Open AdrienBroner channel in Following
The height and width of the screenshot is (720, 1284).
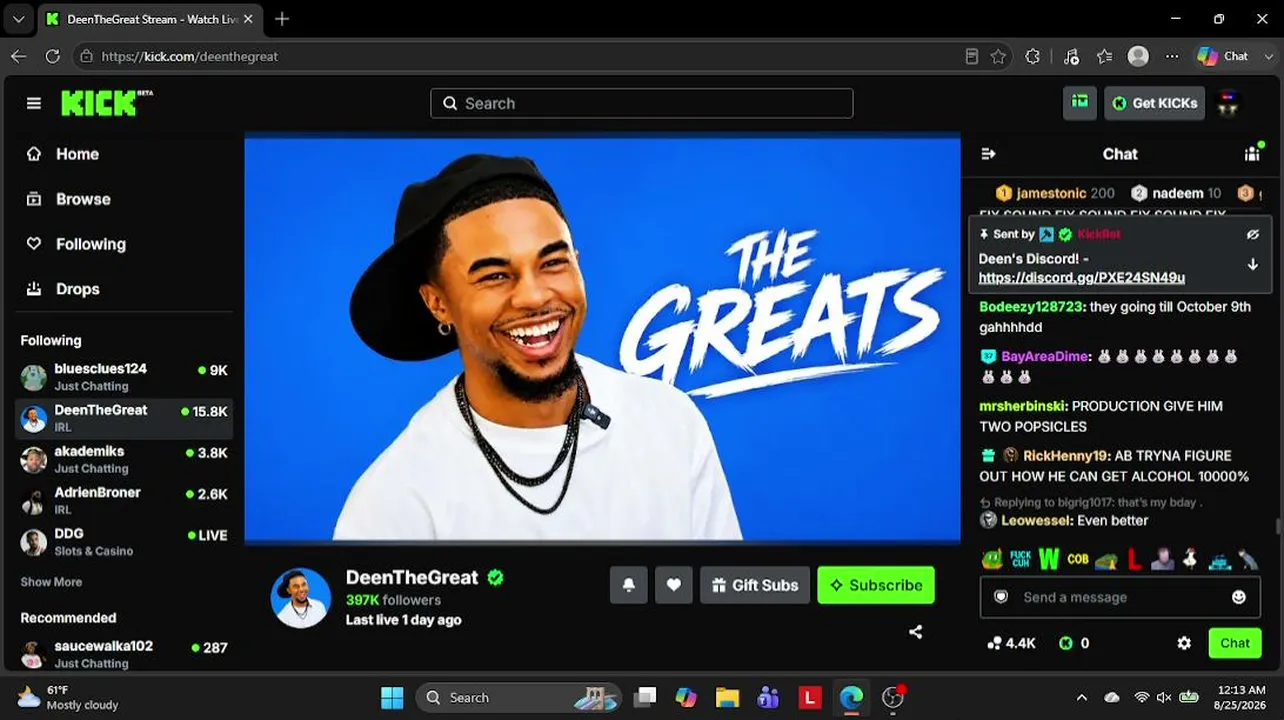point(124,500)
